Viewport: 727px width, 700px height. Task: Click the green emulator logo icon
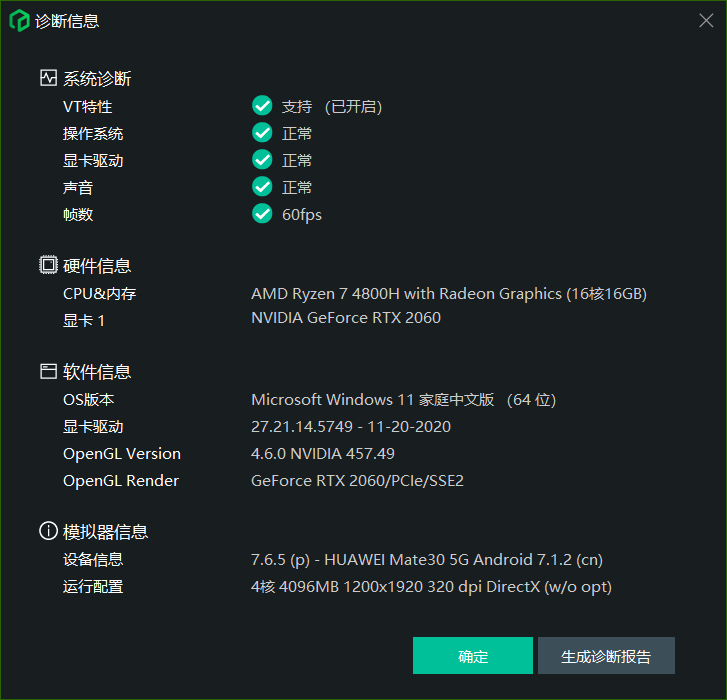click(19, 21)
